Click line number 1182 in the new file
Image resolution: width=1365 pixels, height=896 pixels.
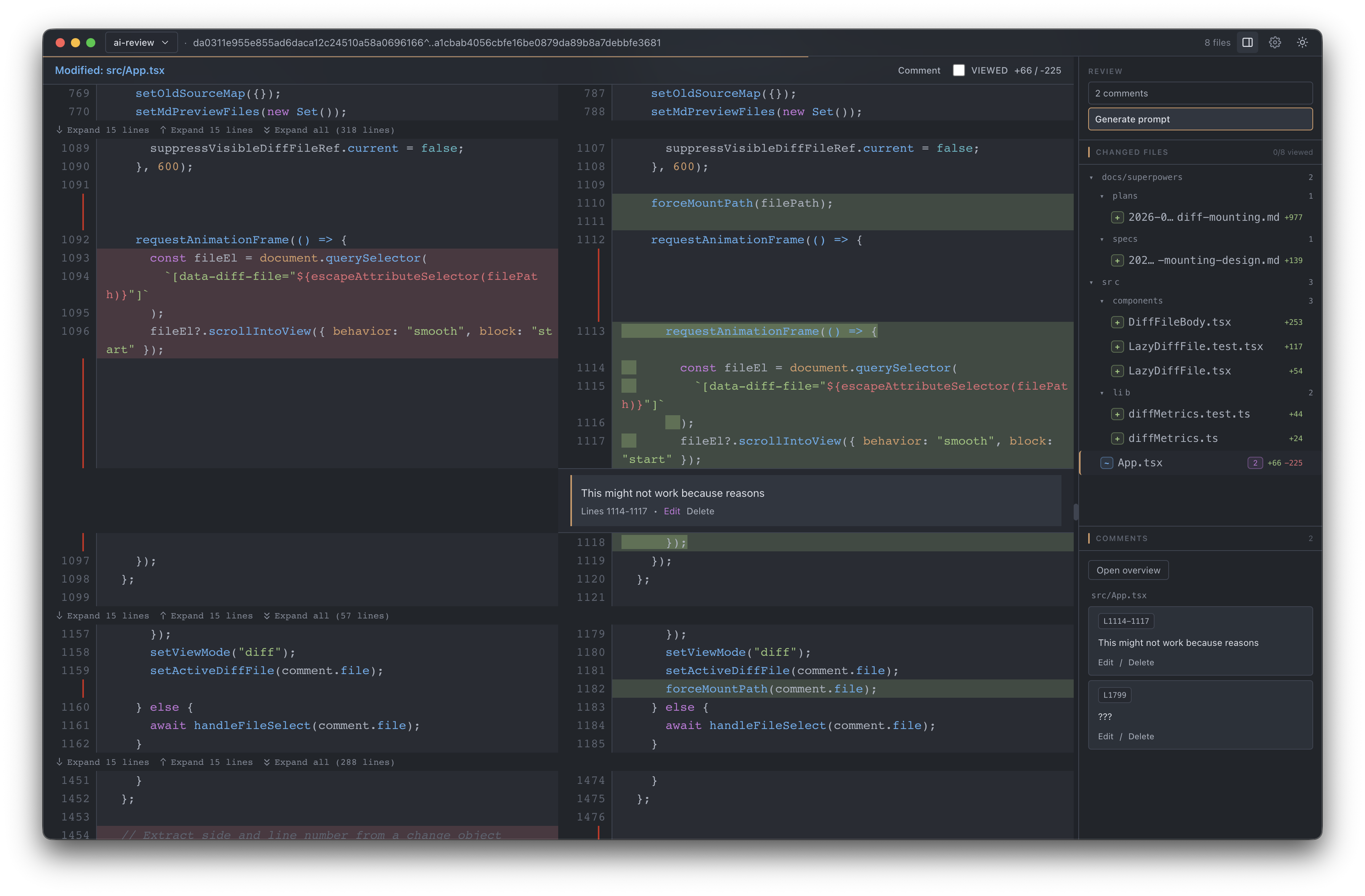click(x=591, y=689)
